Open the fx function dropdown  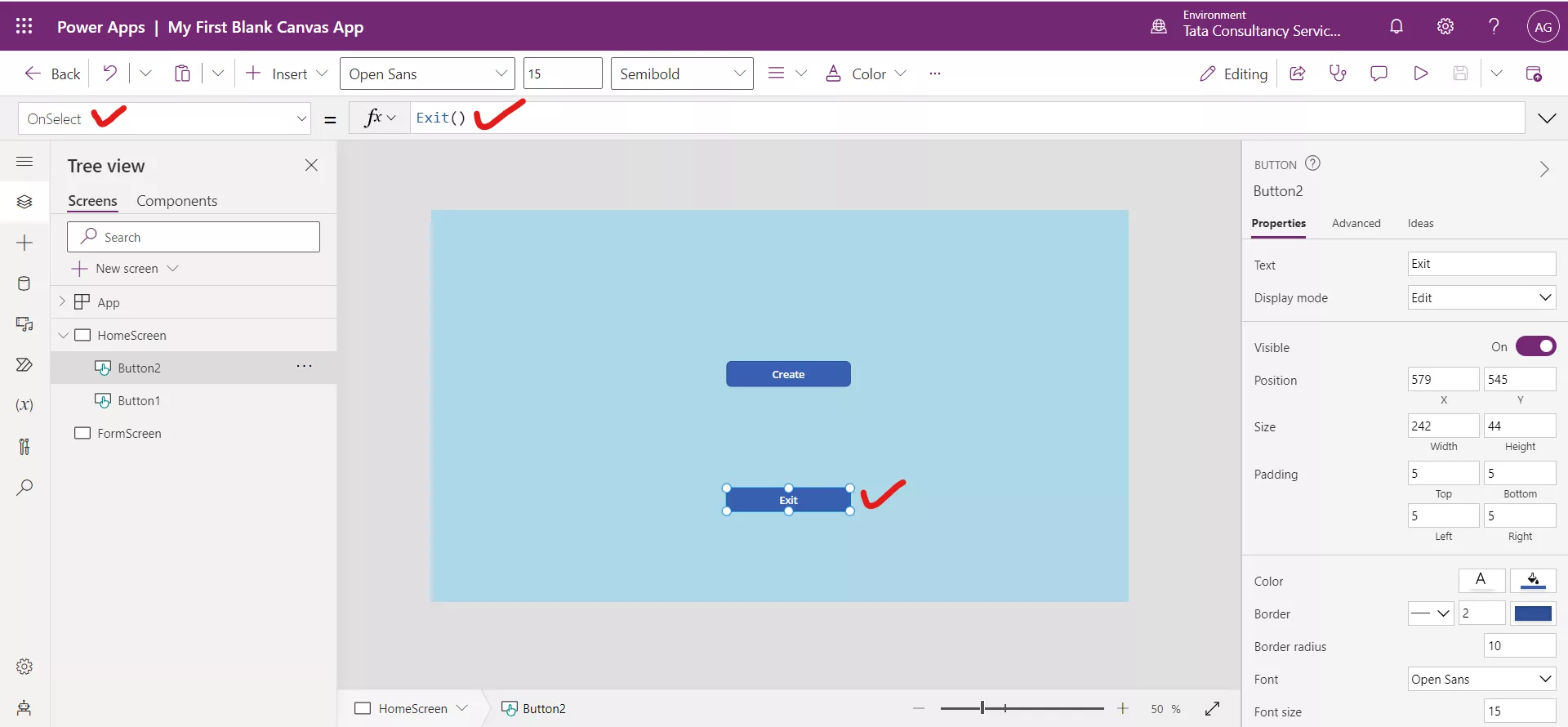(x=380, y=118)
